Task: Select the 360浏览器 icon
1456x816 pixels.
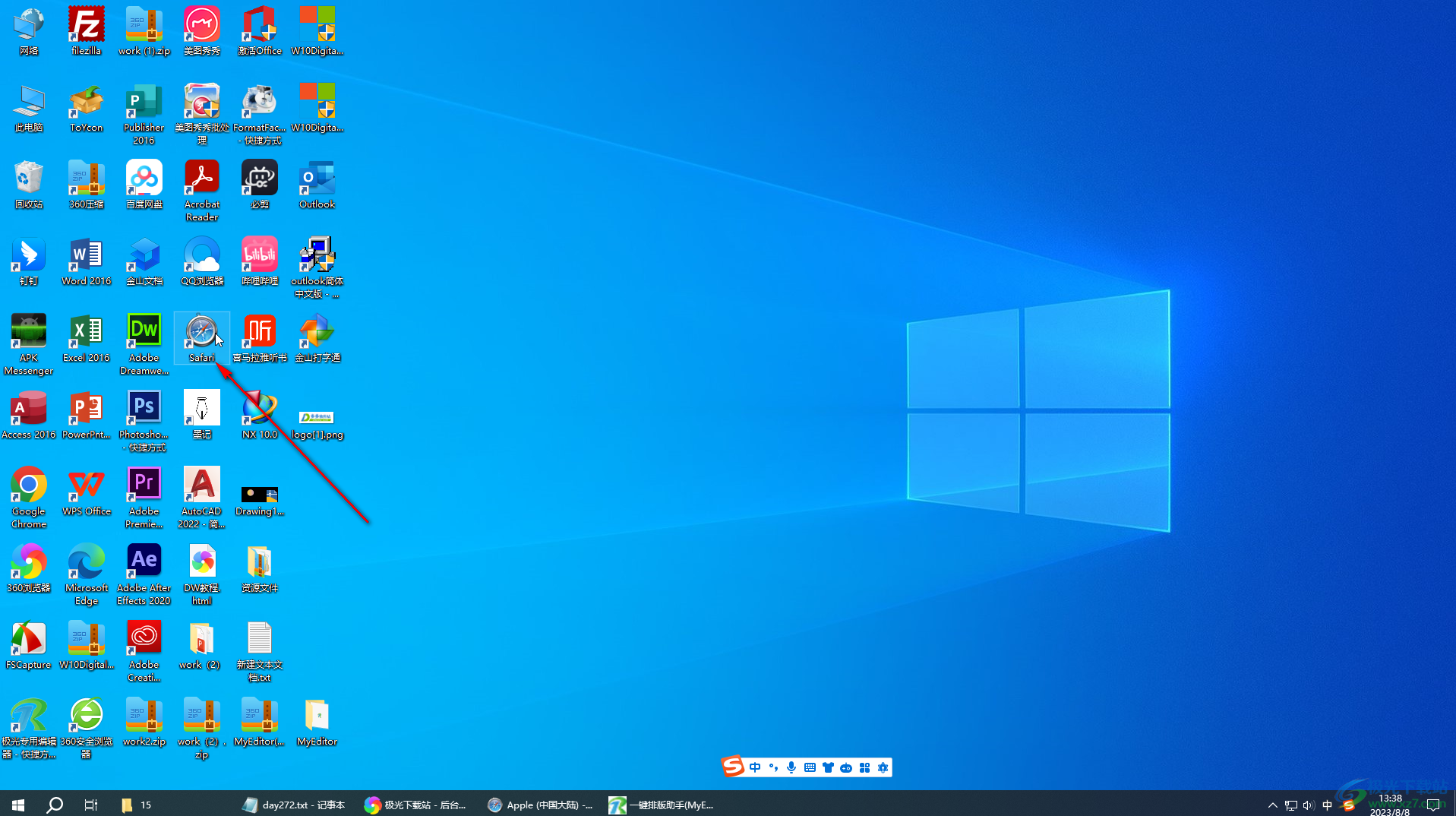Action: click(x=29, y=568)
